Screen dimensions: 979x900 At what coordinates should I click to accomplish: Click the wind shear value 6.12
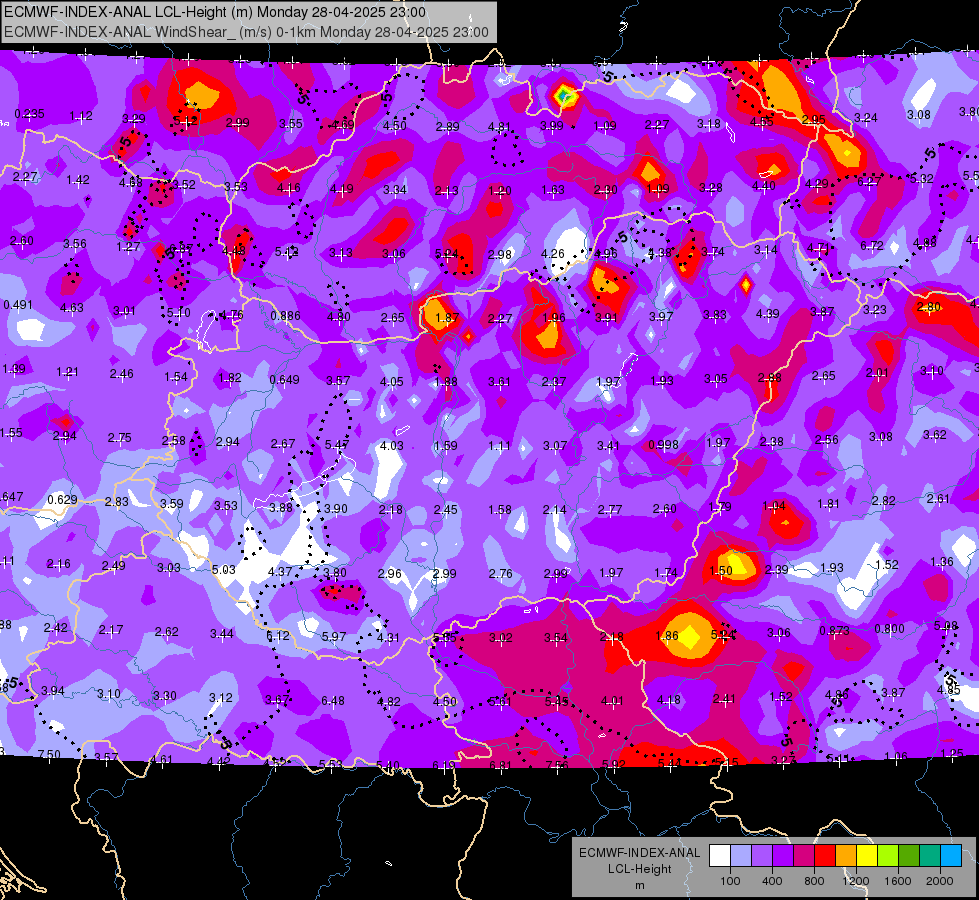[x=278, y=636]
